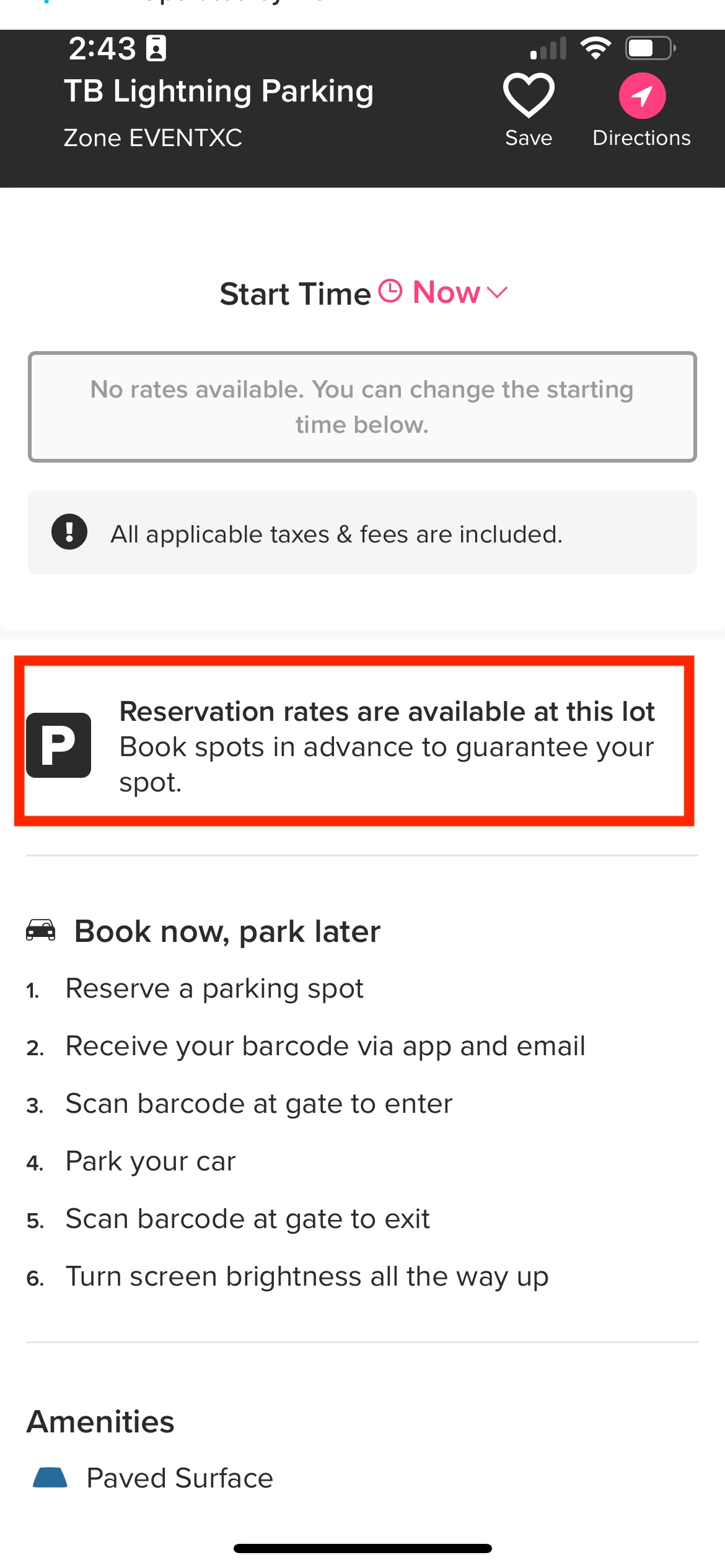Open the TB Lightning Parking title header
Image resolution: width=725 pixels, height=1568 pixels.
tap(219, 90)
